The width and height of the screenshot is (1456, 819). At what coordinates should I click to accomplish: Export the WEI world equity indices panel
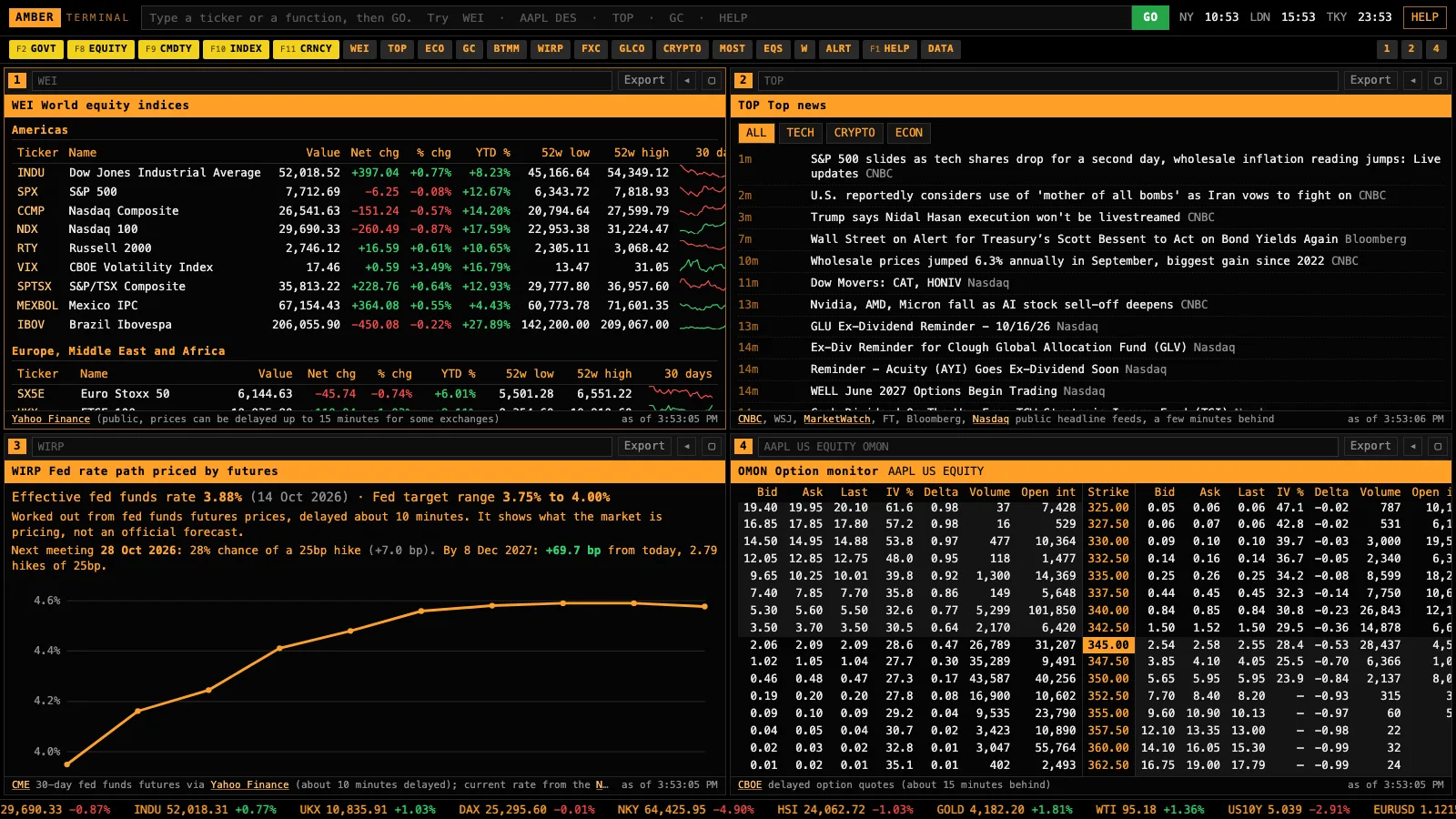click(644, 80)
